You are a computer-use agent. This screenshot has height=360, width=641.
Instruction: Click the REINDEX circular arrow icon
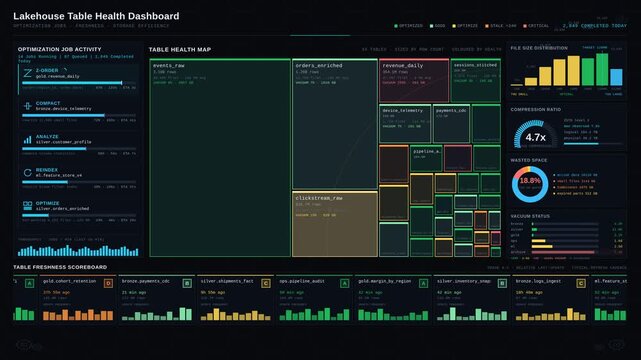(27, 173)
